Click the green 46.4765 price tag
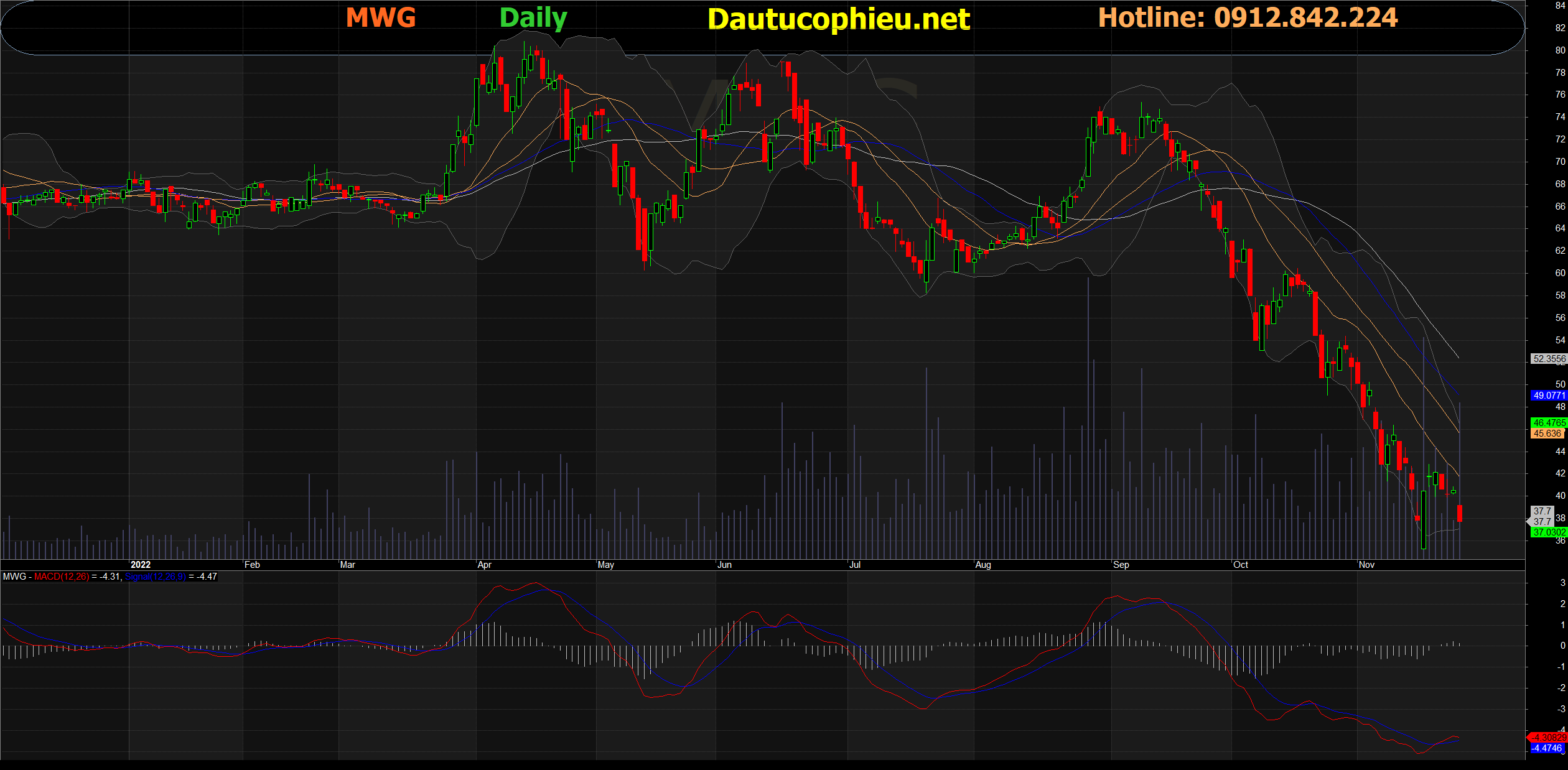1568x770 pixels. point(1548,423)
